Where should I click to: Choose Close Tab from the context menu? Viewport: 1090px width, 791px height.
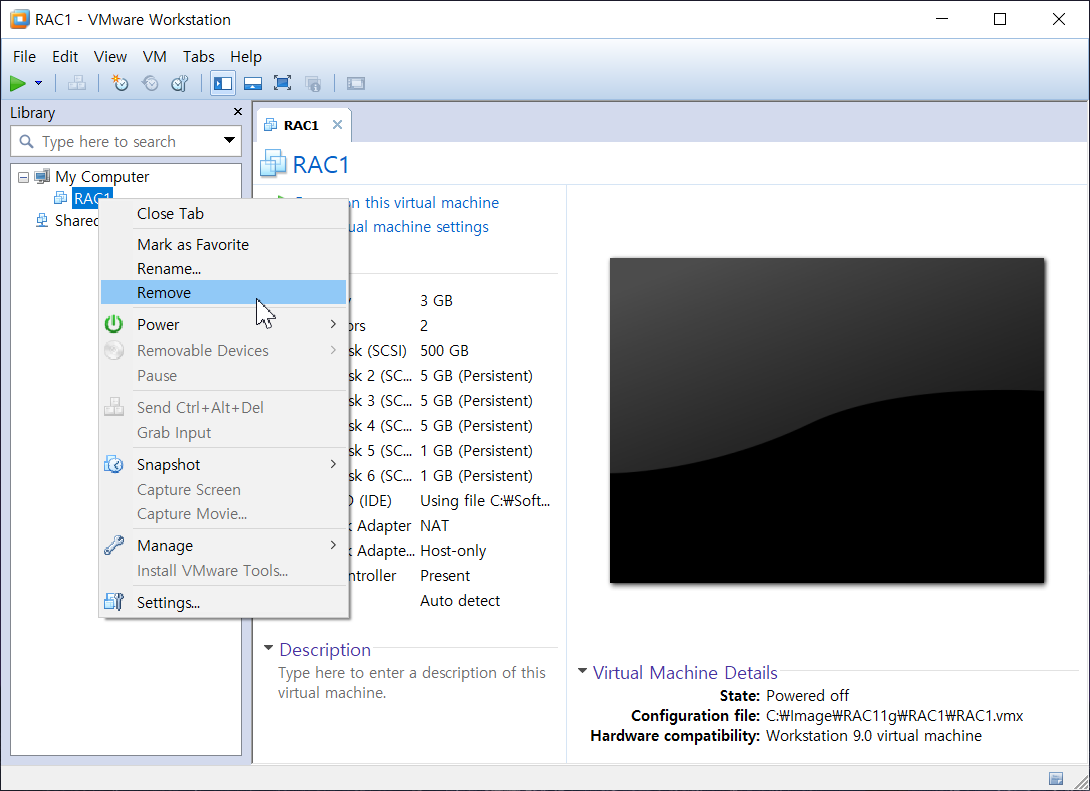[x=223, y=213]
